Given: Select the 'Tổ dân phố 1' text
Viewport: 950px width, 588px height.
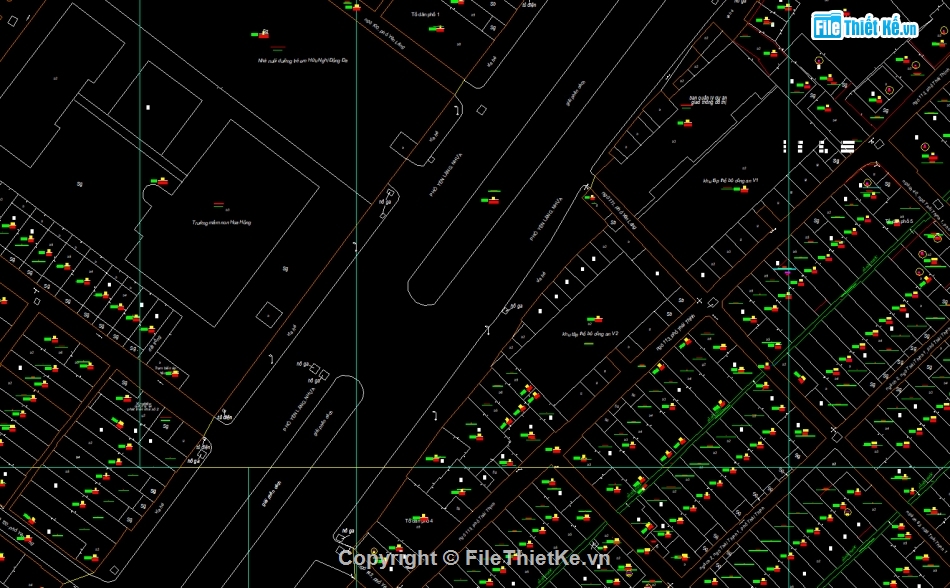Looking at the screenshot, I should [425, 14].
